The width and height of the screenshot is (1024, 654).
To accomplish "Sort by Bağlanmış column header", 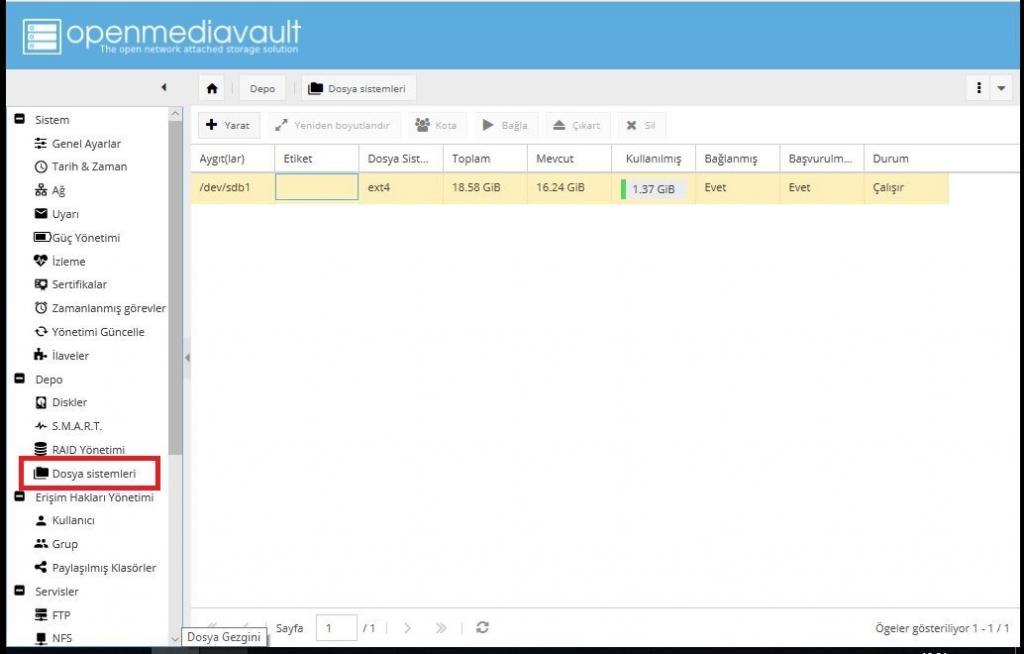I will coord(738,159).
